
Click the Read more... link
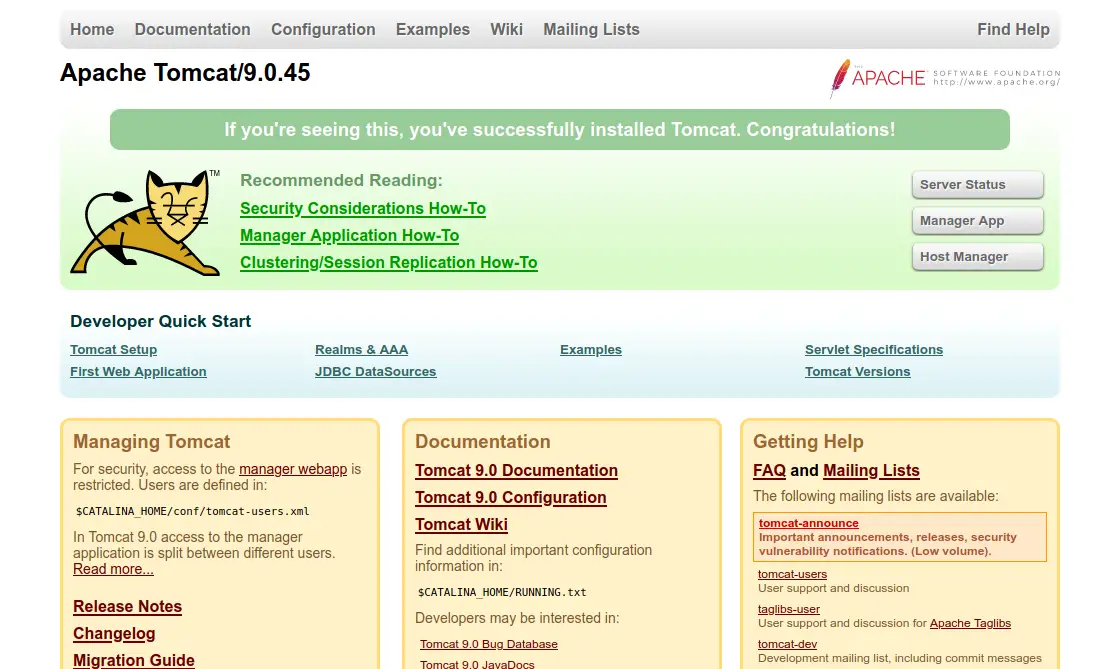[113, 569]
